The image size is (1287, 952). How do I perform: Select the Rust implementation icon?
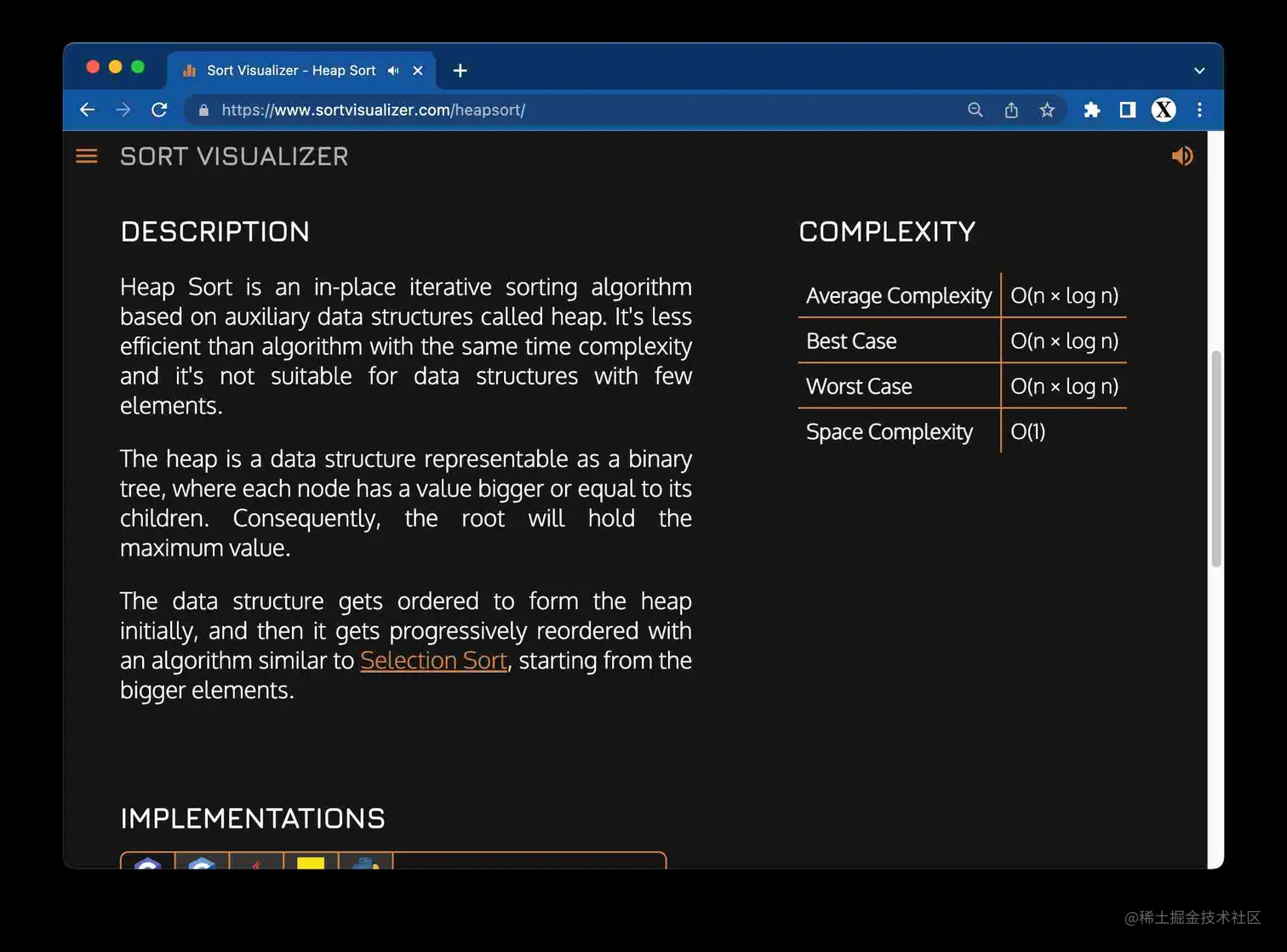pyautogui.click(x=257, y=863)
